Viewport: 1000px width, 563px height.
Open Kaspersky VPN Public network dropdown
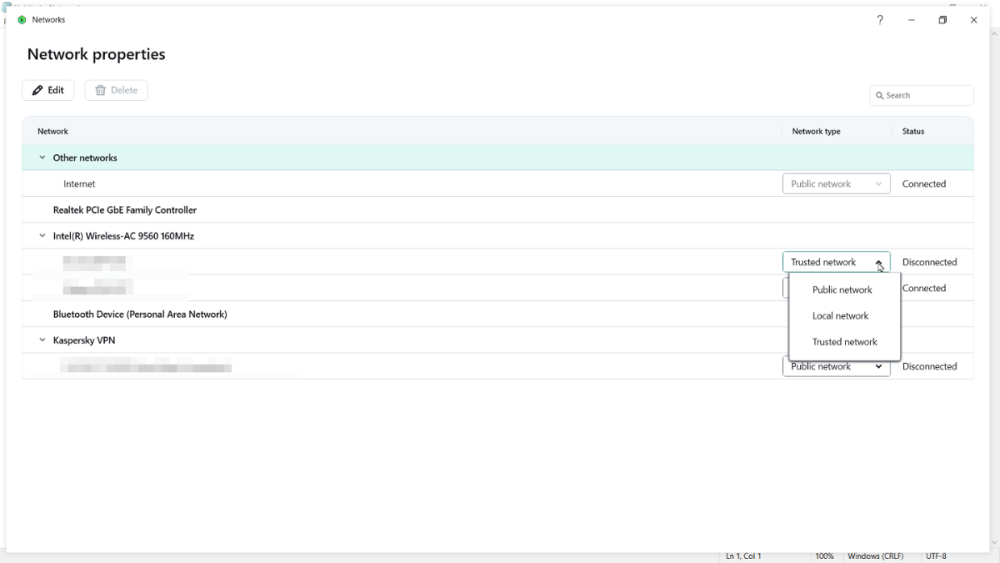coord(836,367)
